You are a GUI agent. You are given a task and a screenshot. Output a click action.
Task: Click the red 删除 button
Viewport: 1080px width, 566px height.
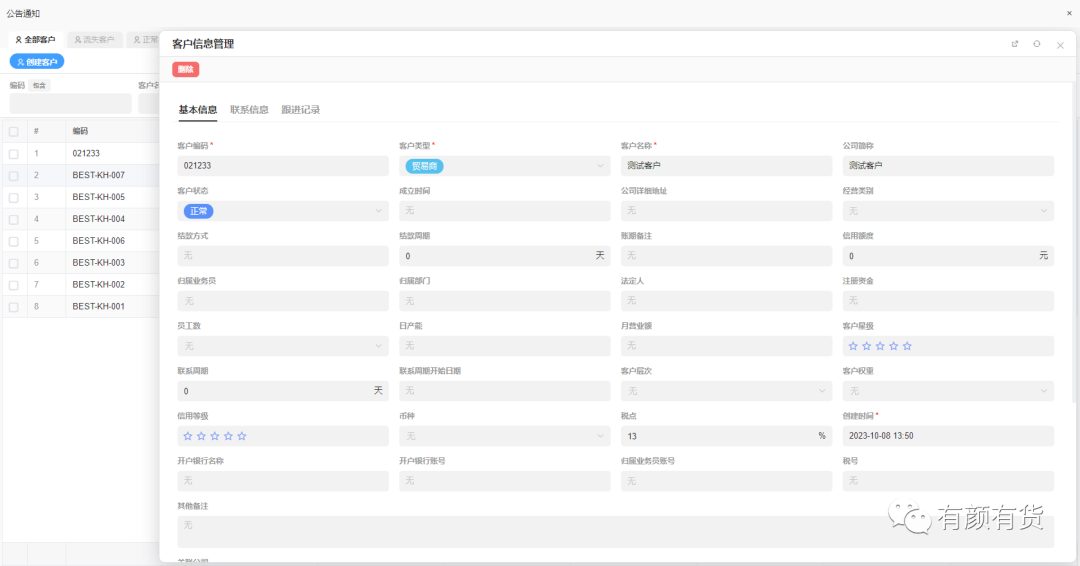click(185, 69)
